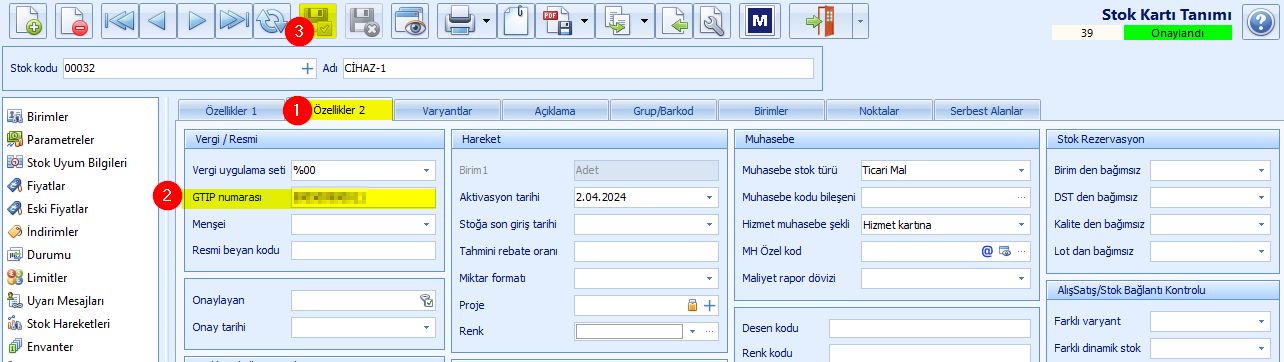Screen dimensions: 1284x362
Task: Edit the Stok kodu field
Action: point(181,69)
